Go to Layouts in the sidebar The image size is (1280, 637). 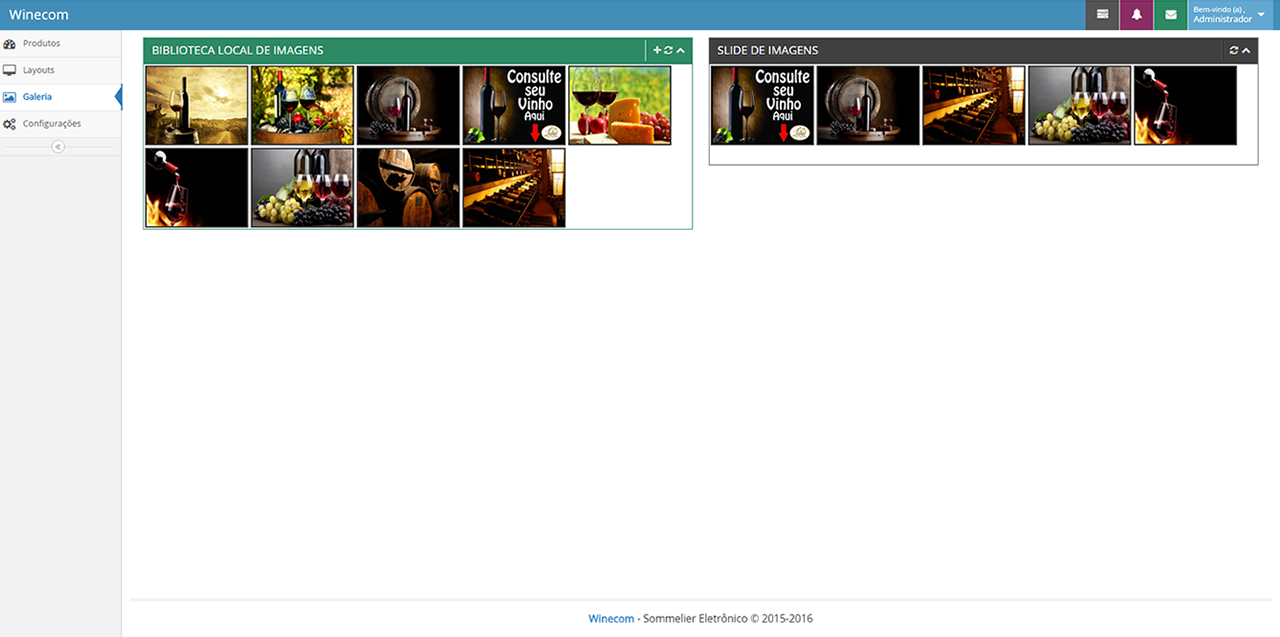tap(39, 70)
